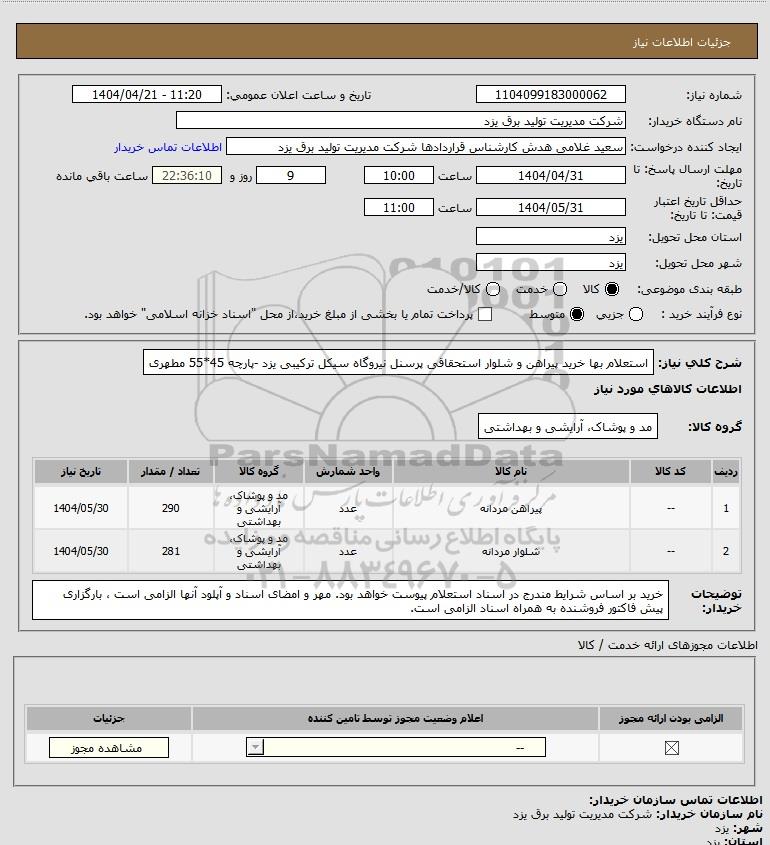Image resolution: width=770 pixels, height=845 pixels.
Task: Click the اطلاعات تماس سازمان خریدار heading
Action: (x=676, y=800)
